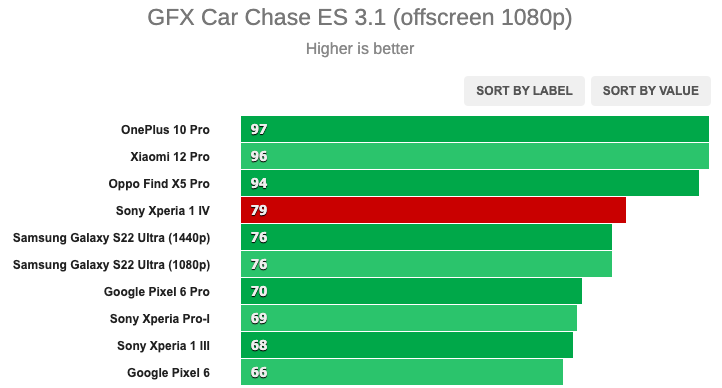The height and width of the screenshot is (388, 722).
Task: Select the Sony Xperia 1 III bar
Action: coord(407,345)
